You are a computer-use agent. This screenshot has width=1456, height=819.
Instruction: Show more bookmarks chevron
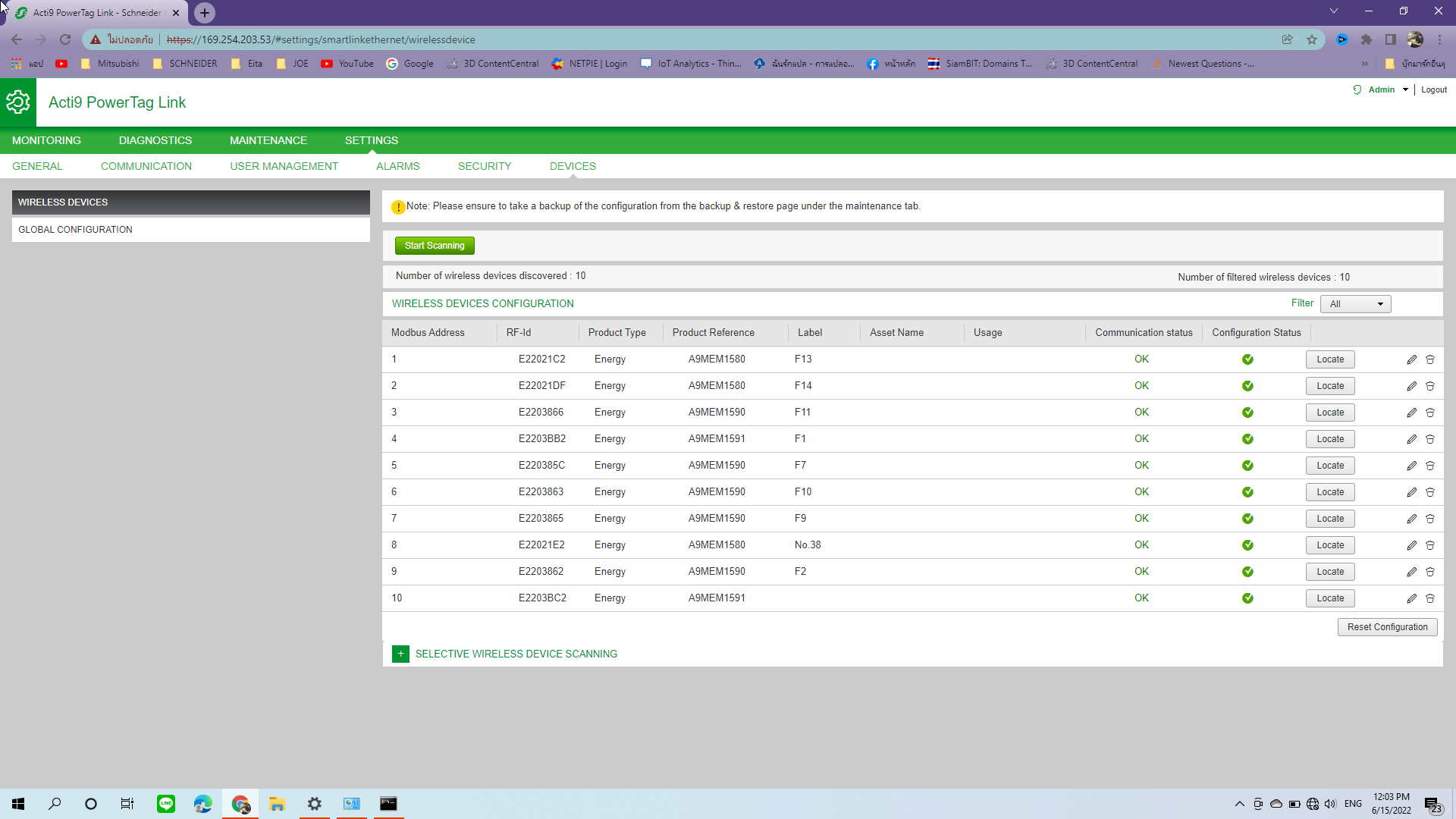click(x=1365, y=64)
